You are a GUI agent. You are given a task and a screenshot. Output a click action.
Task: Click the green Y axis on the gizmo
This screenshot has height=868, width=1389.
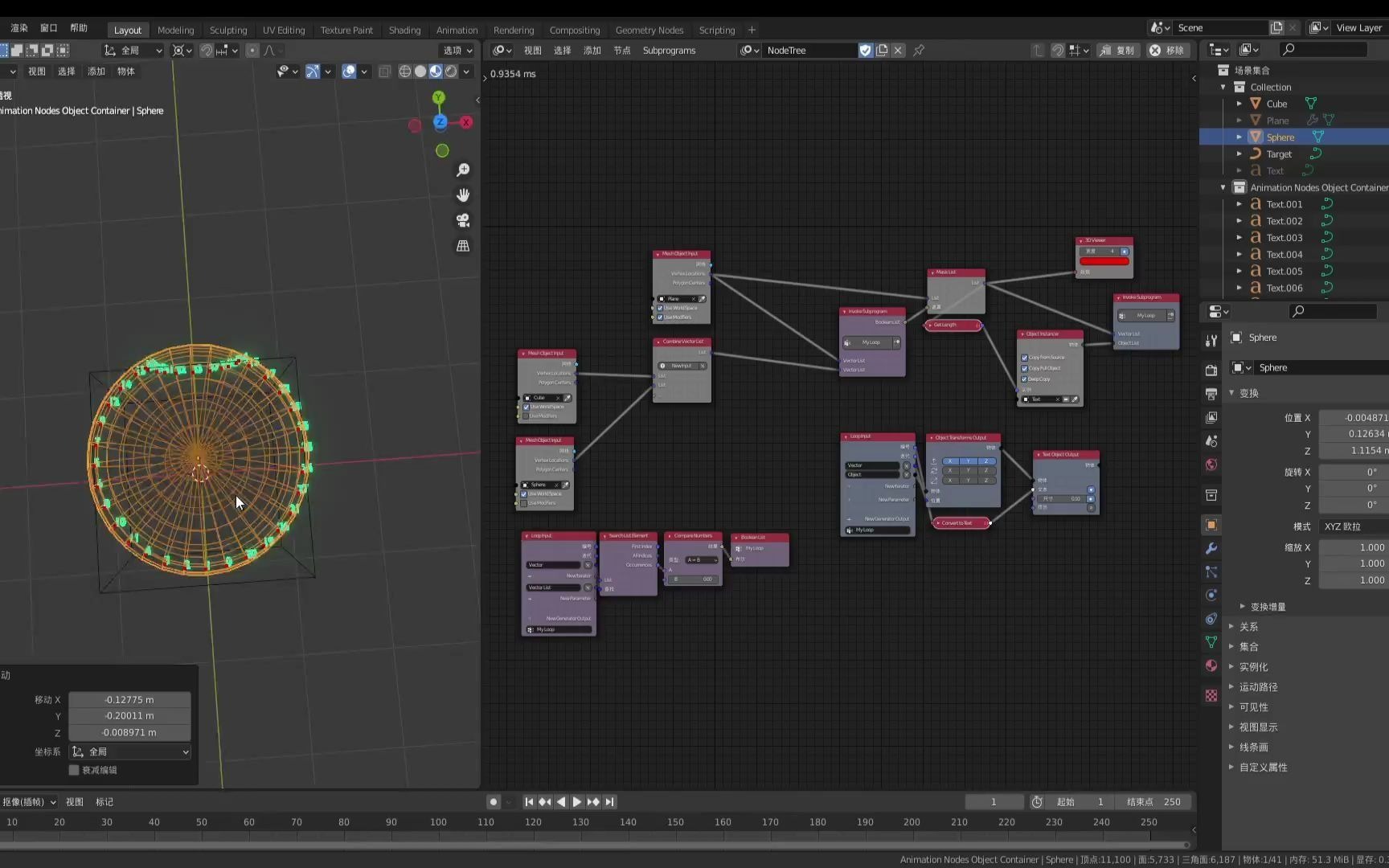pyautogui.click(x=438, y=97)
